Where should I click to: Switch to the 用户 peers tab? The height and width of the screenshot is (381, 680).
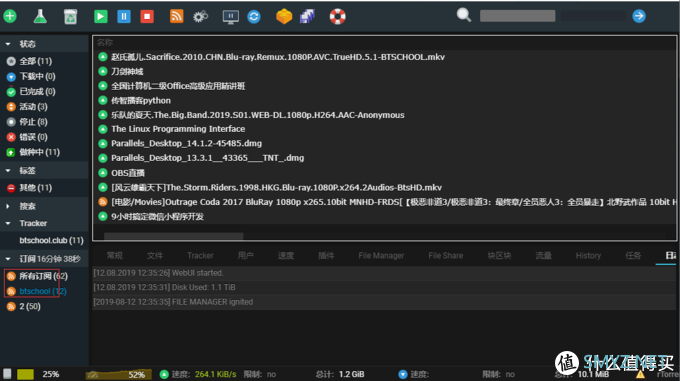pos(245,255)
